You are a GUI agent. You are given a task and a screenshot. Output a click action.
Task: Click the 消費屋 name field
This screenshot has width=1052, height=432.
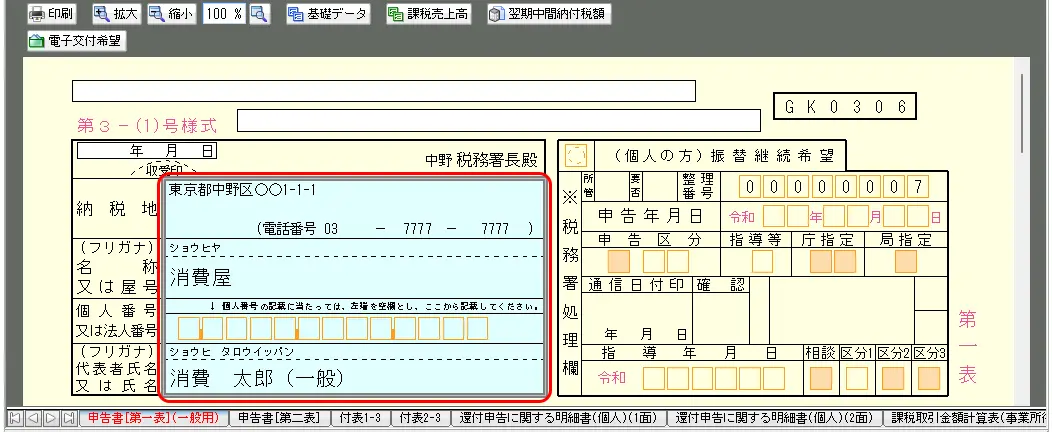[x=355, y=277]
